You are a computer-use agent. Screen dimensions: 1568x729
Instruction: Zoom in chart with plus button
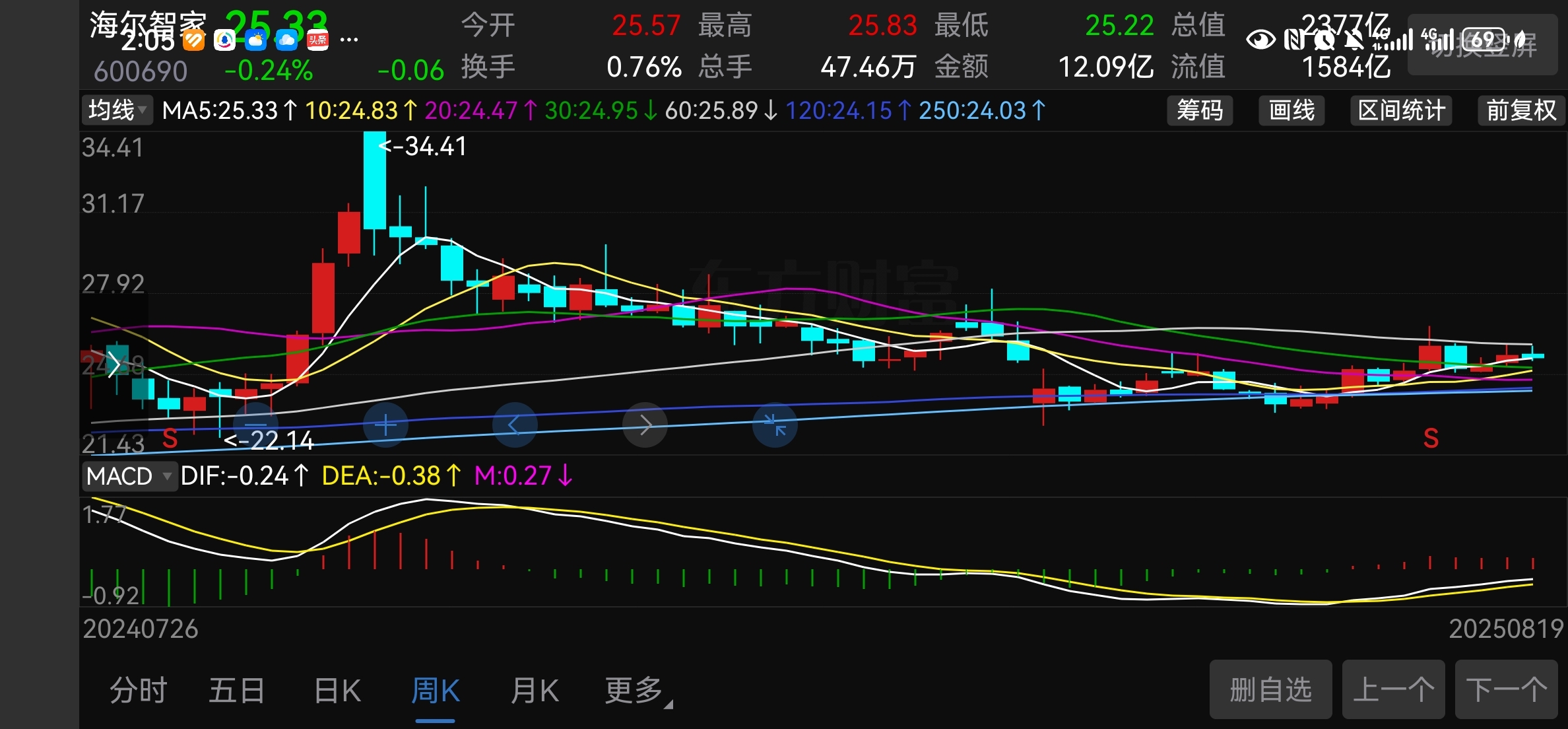385,425
